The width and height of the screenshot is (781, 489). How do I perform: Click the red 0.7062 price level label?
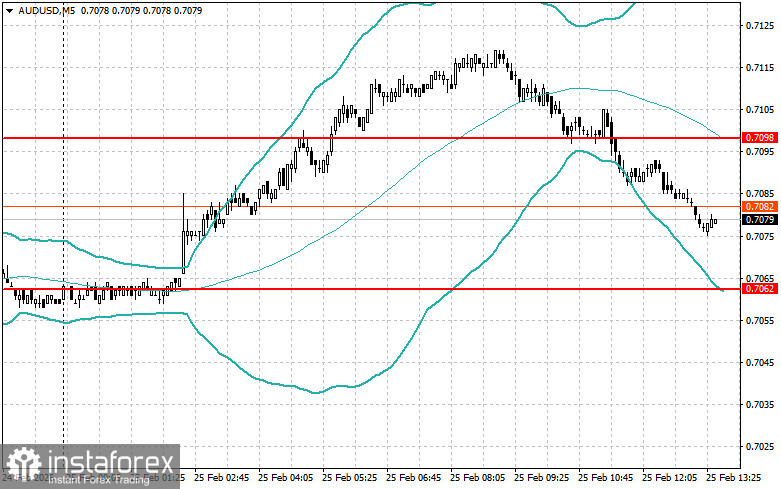[760, 289]
